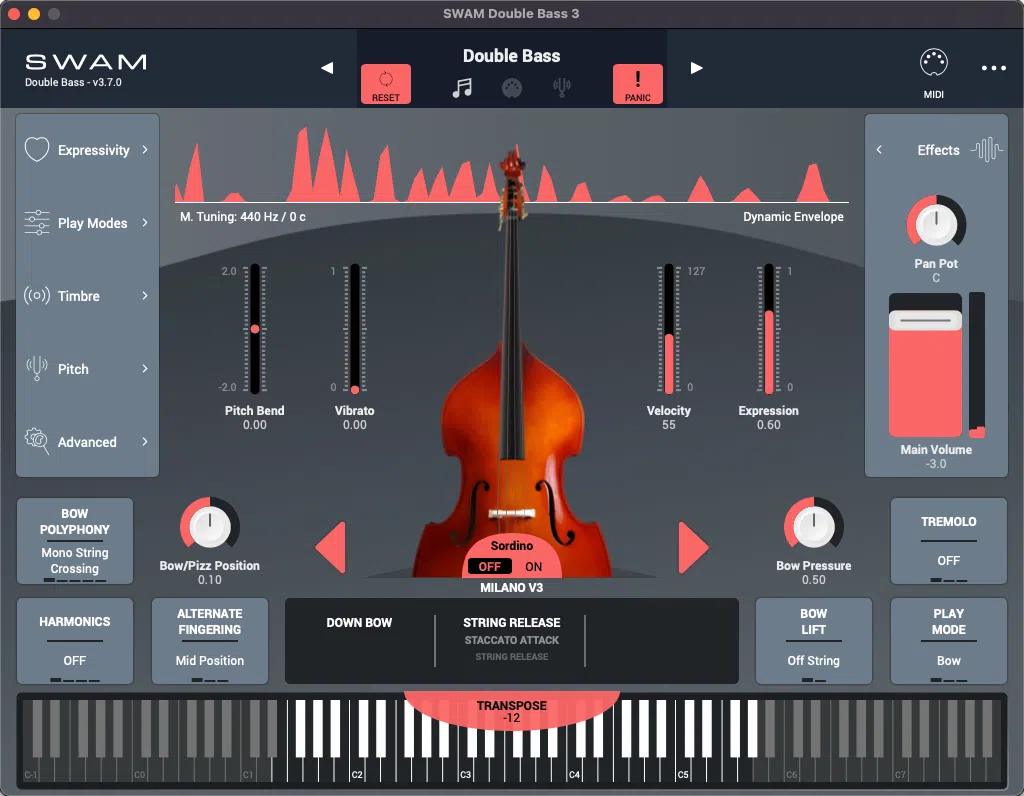Enable TREMOLO
The height and width of the screenshot is (796, 1024).
pos(948,541)
